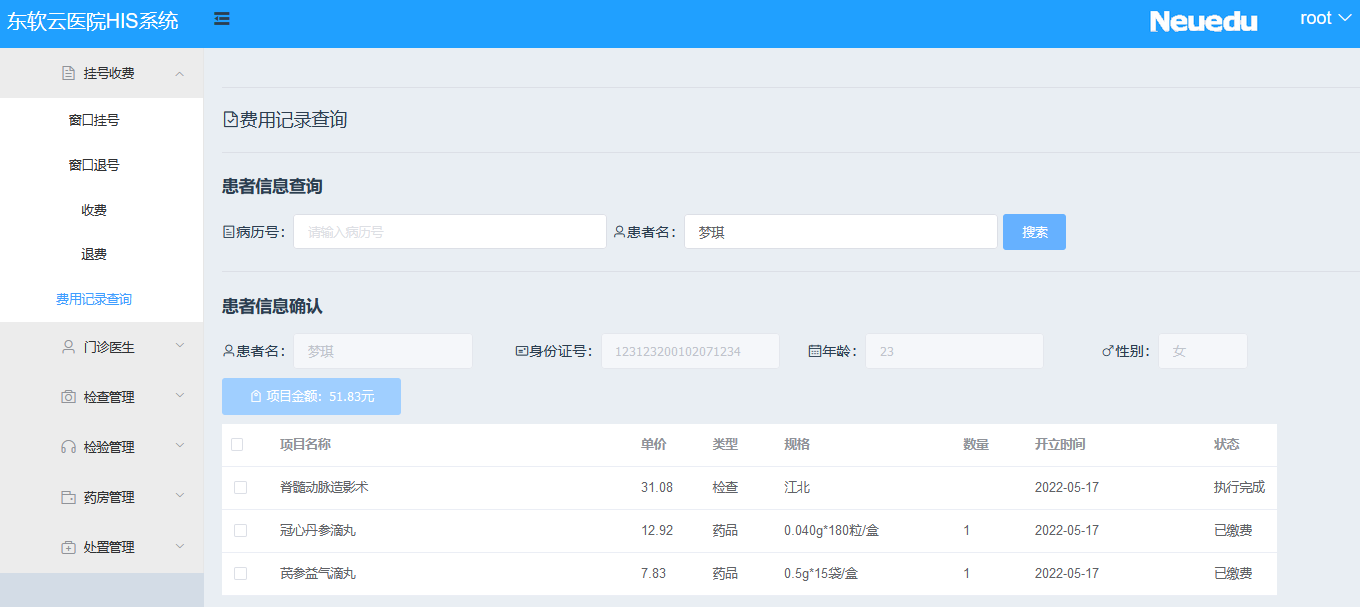Click the disabled 年龄 field showing 23
This screenshot has height=607, width=1360.
point(954,352)
